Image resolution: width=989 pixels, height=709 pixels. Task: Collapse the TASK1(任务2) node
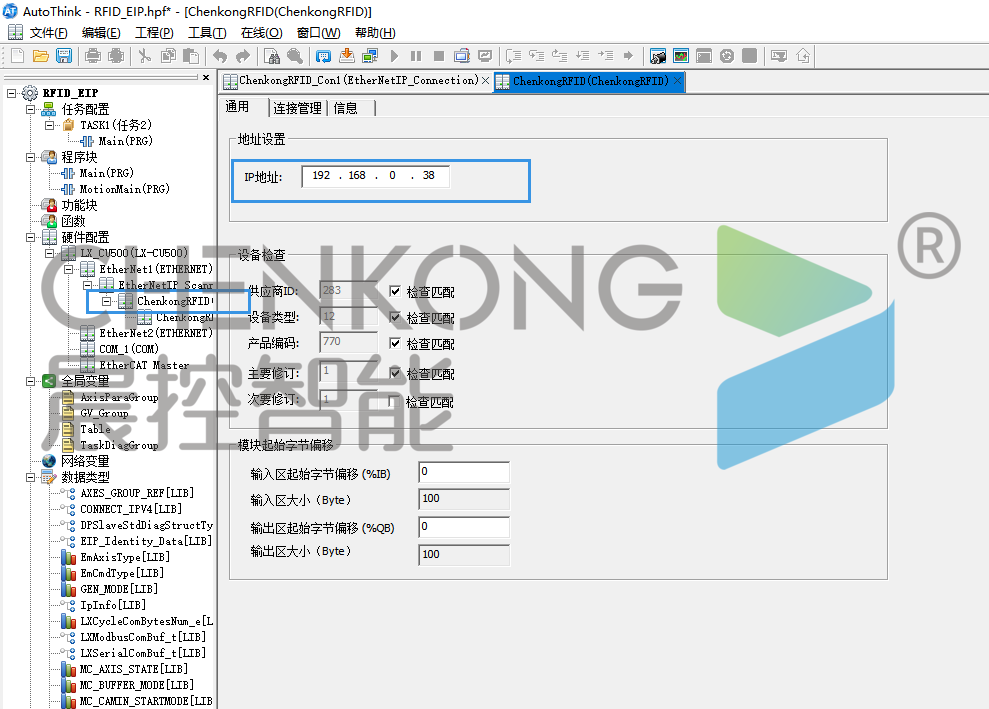(x=49, y=125)
